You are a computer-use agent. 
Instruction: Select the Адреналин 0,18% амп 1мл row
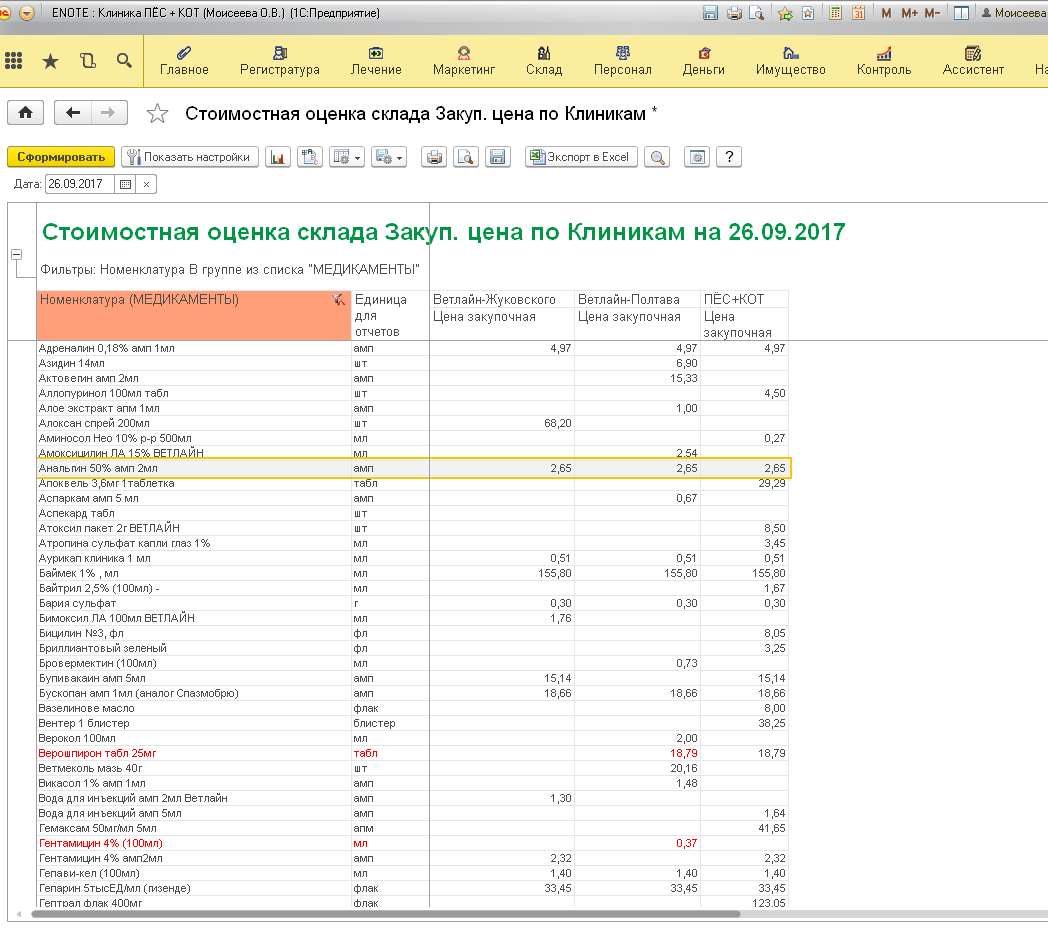(x=412, y=348)
